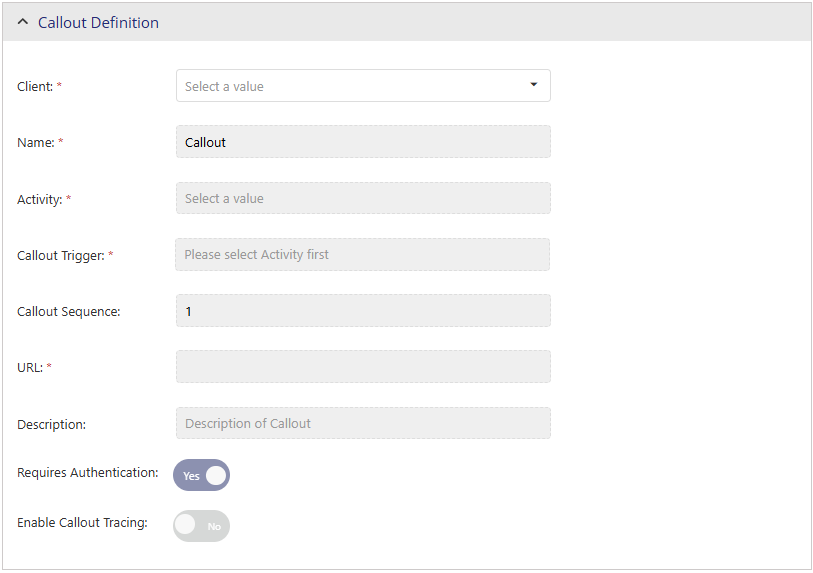813x573 pixels.
Task: Disable the Requires Authentication switch
Action: click(x=202, y=475)
